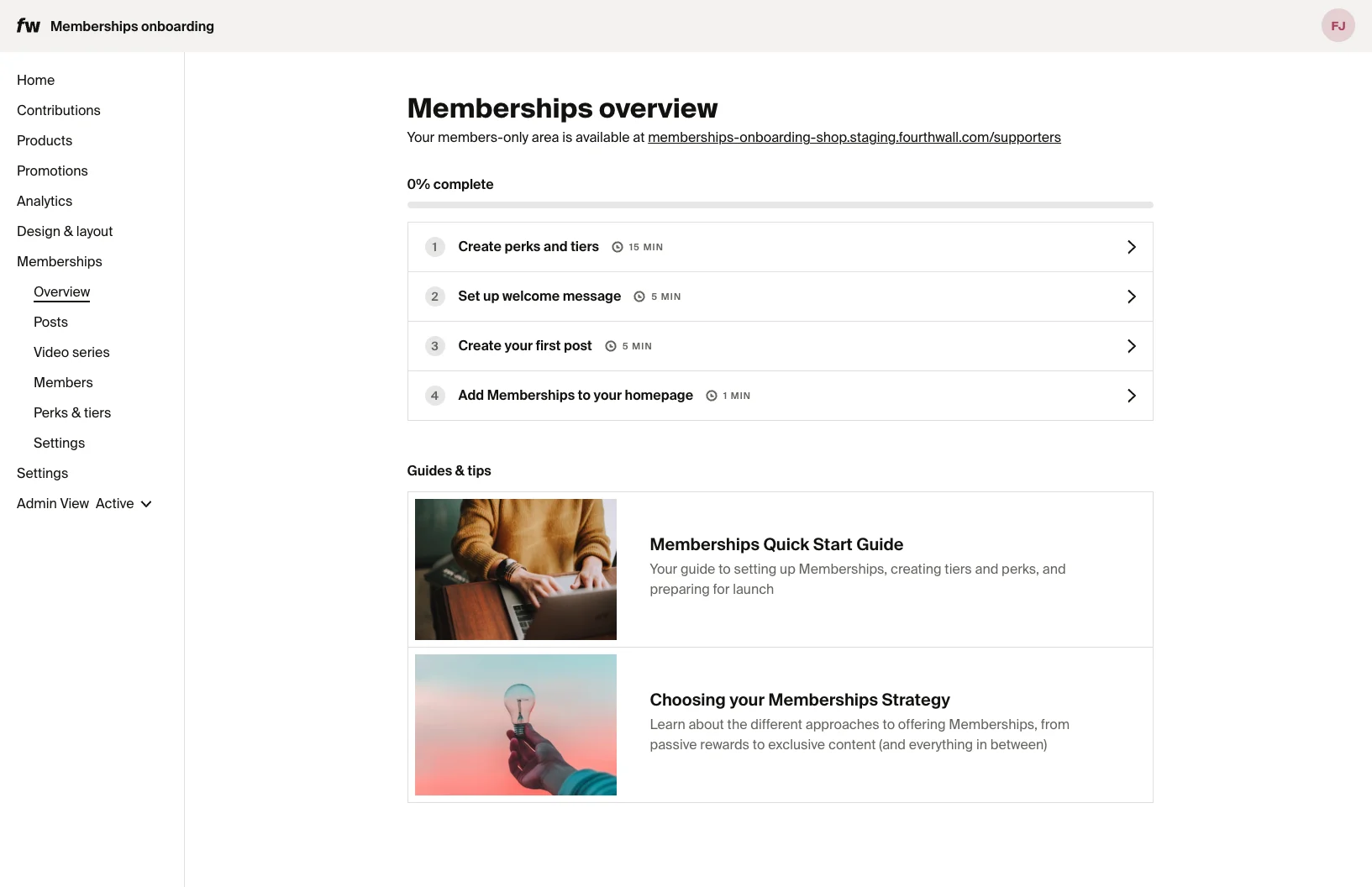Click the clock icon beside Set up welcome message
The height and width of the screenshot is (887, 1372).
coord(640,297)
